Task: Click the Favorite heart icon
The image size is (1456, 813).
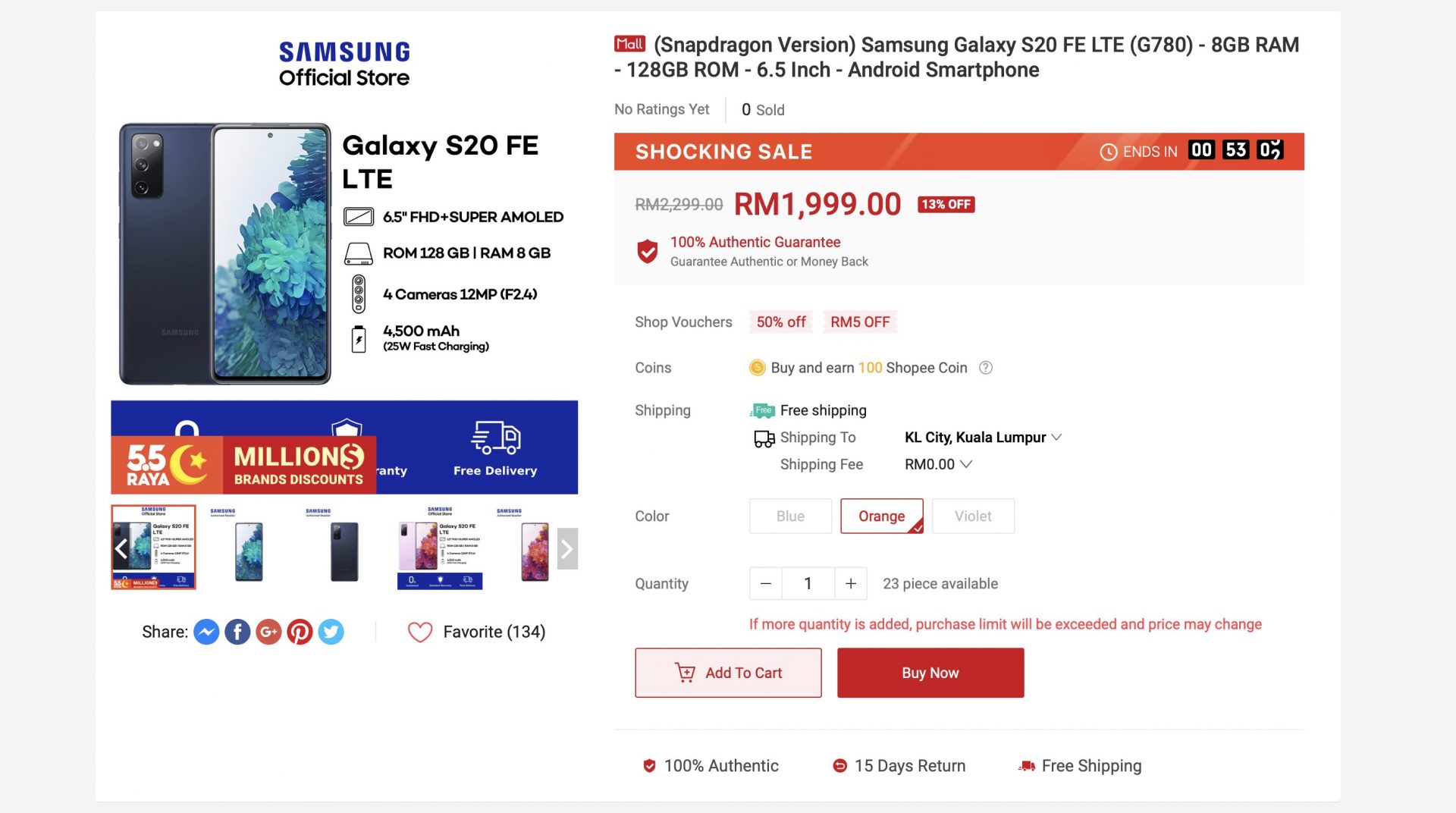Action: coord(420,632)
